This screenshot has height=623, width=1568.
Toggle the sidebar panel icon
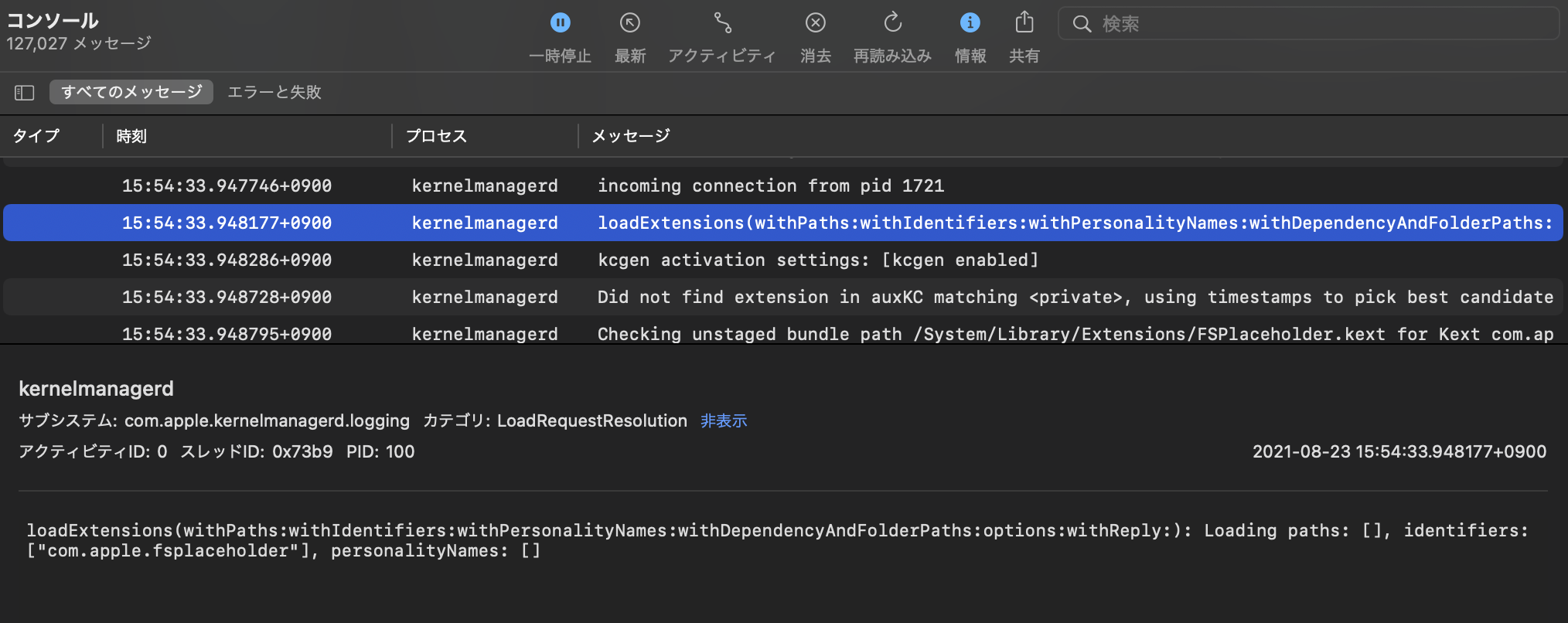tap(25, 93)
